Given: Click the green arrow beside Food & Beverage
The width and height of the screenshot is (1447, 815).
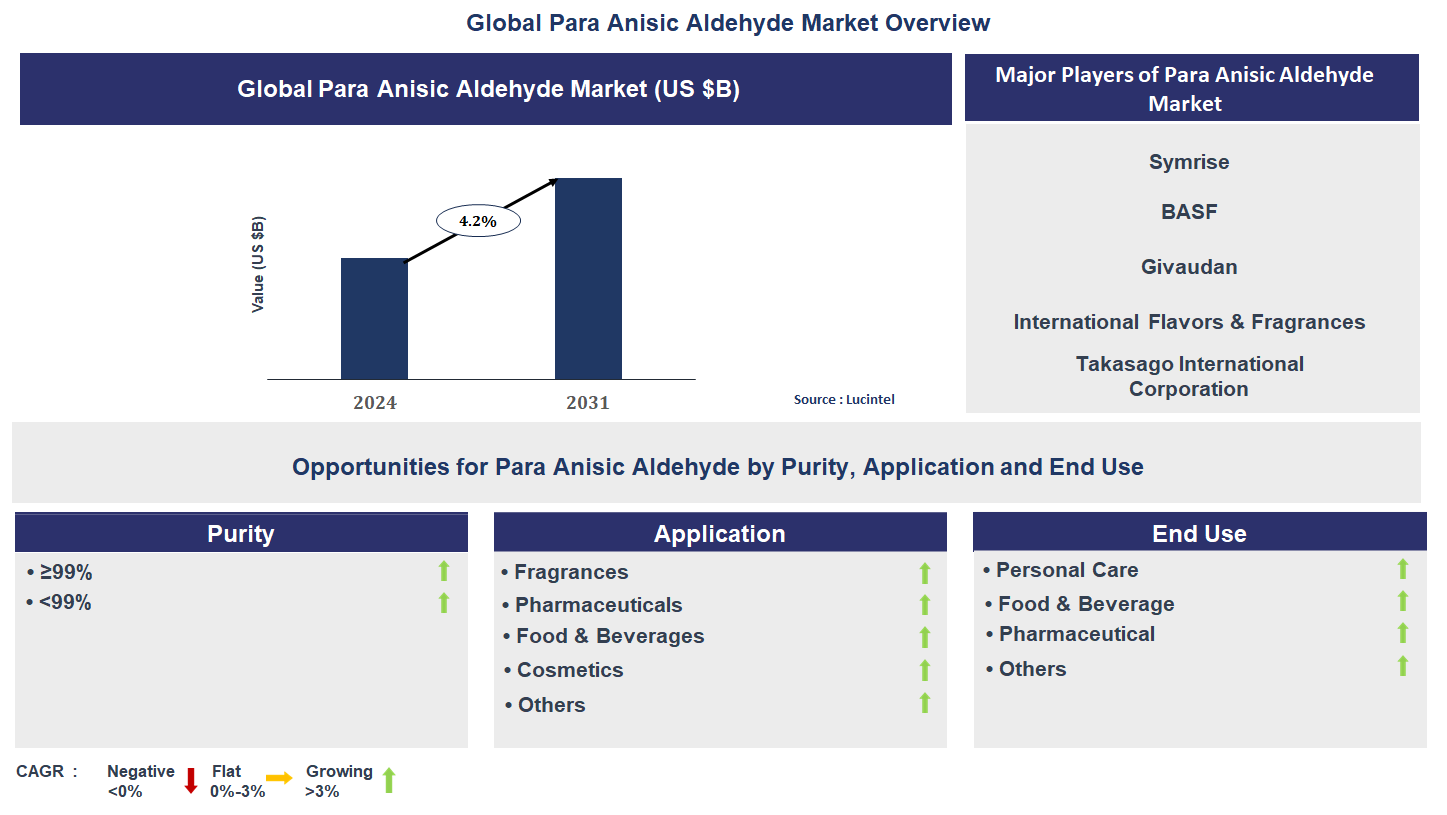Looking at the screenshot, I should point(1404,602).
